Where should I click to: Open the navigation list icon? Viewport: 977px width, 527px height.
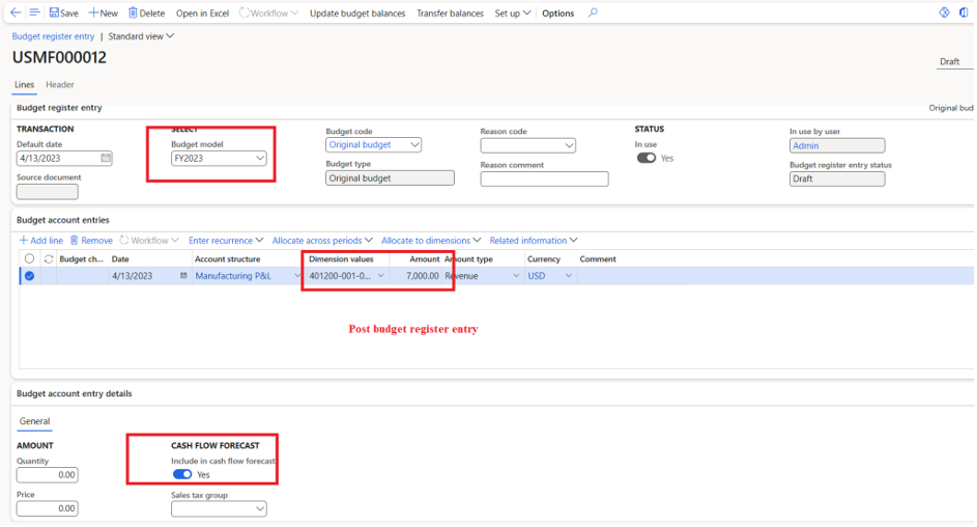(34, 13)
